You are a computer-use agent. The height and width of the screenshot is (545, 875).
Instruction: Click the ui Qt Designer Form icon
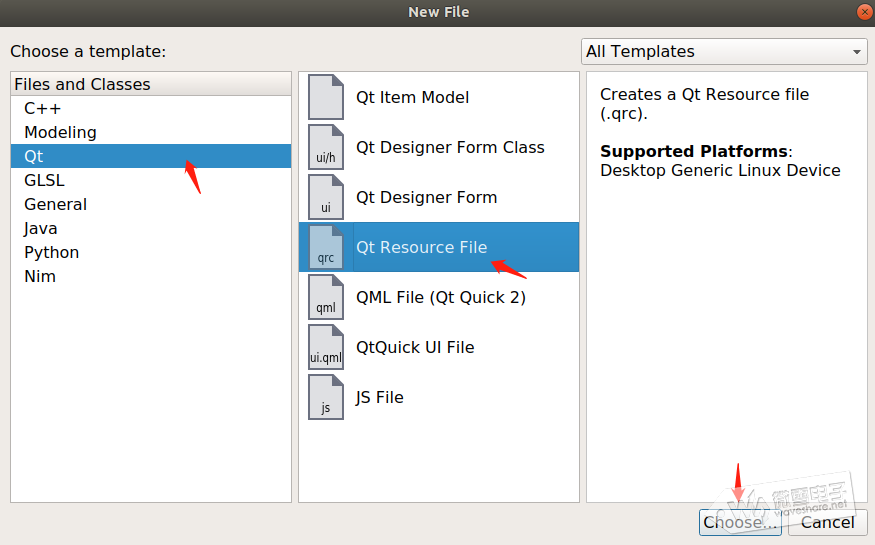click(326, 197)
